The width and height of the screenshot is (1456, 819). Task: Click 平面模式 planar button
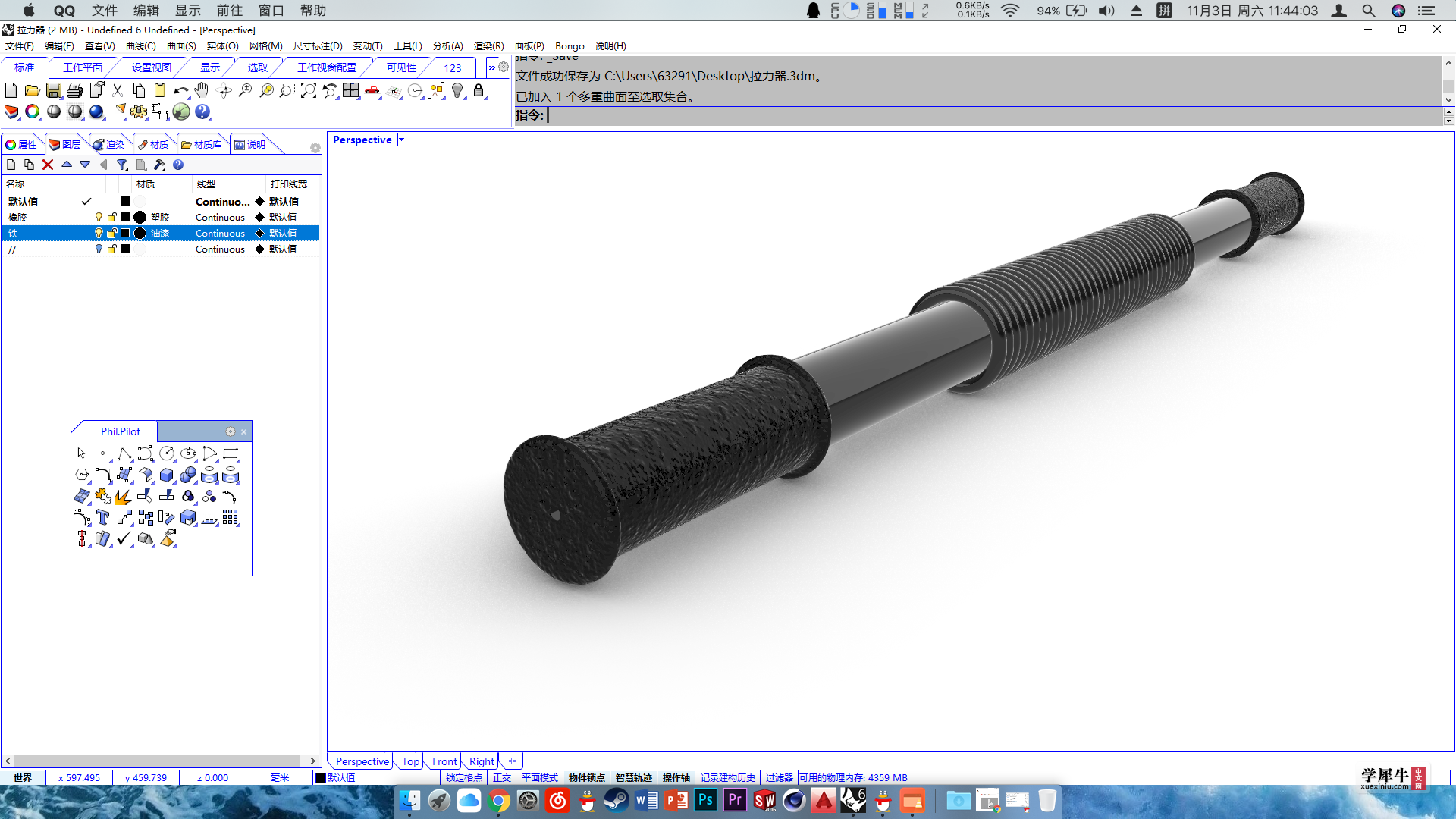[540, 778]
